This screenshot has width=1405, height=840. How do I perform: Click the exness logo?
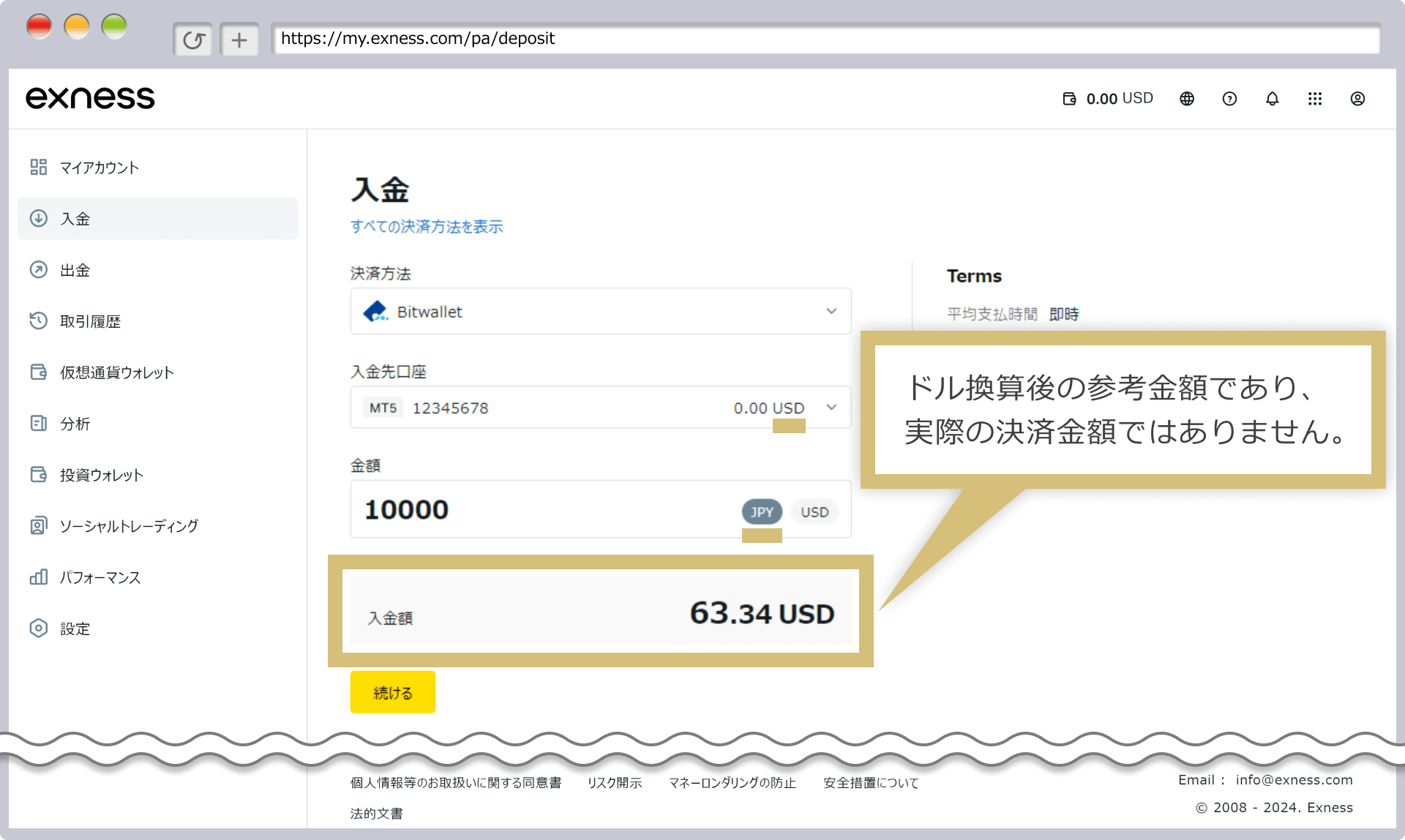(90, 98)
